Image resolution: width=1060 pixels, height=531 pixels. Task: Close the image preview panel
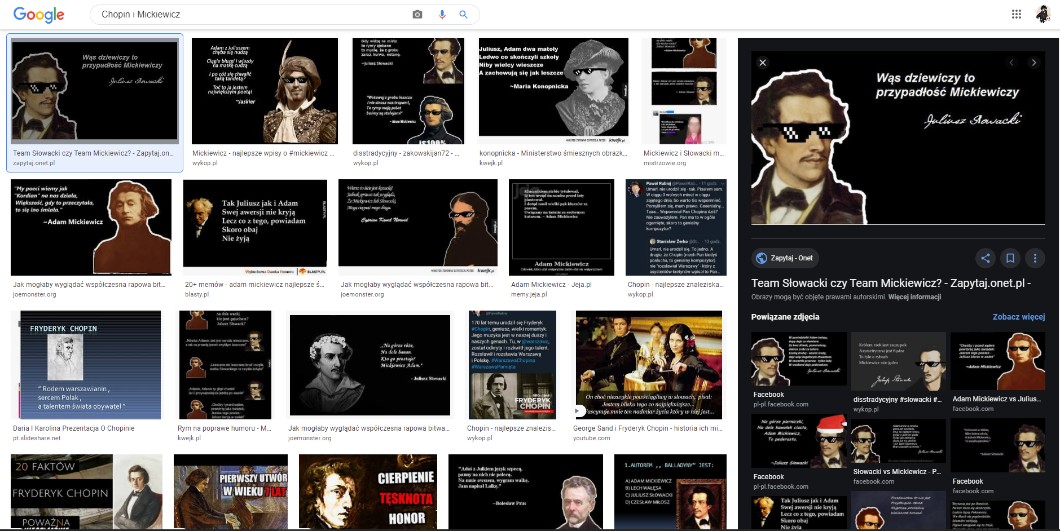point(761,63)
